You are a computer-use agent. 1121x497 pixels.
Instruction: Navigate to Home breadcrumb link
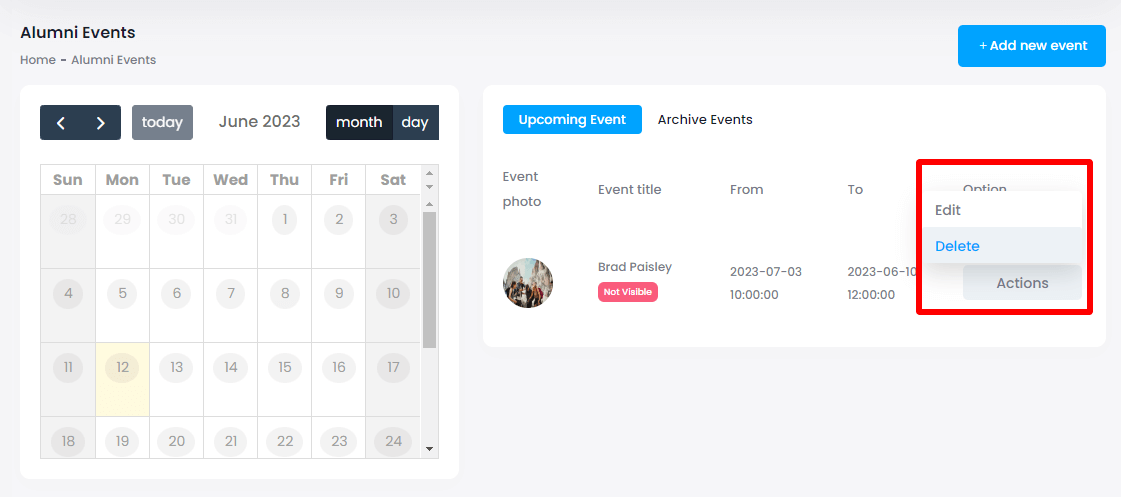coord(38,60)
